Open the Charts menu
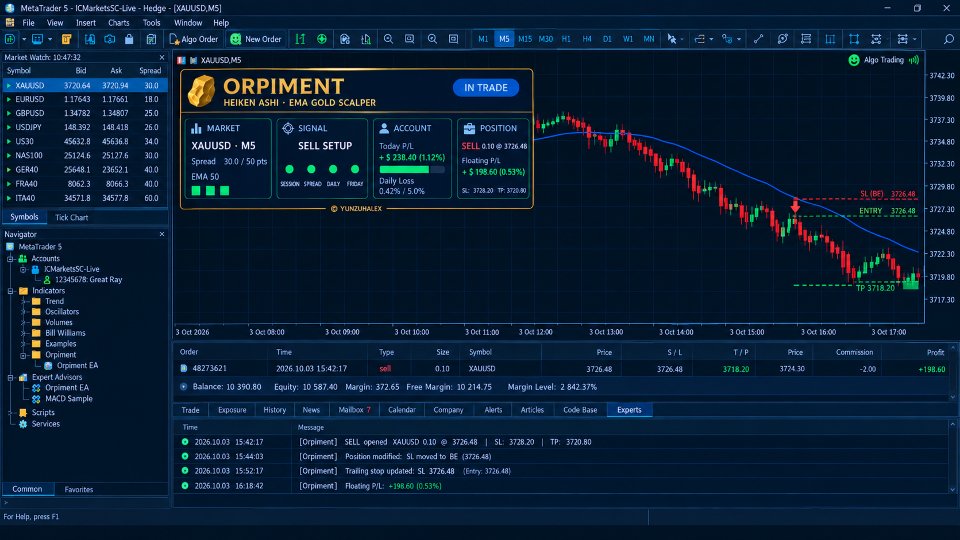 click(119, 23)
